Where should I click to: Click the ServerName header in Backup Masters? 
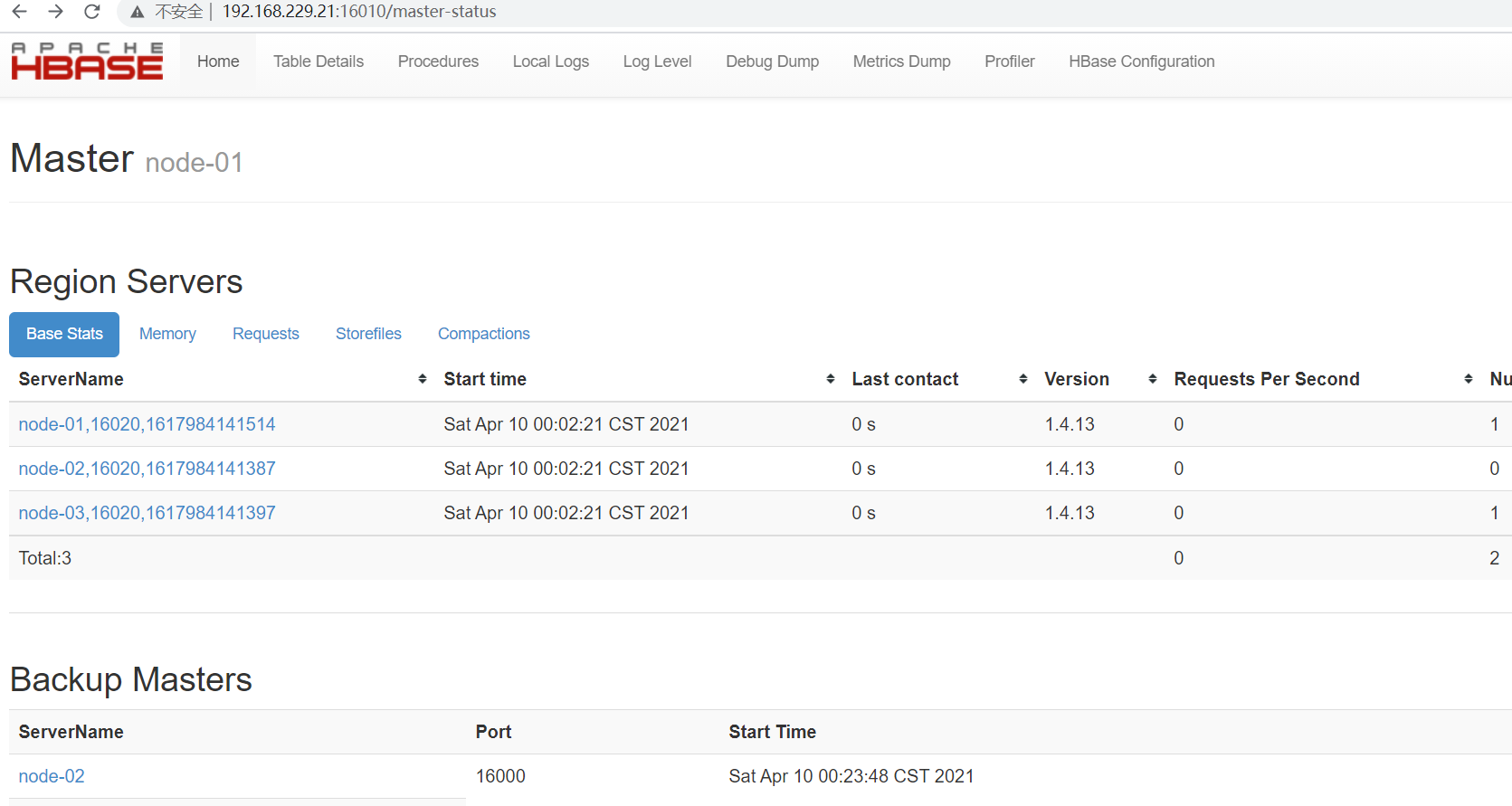coord(71,732)
